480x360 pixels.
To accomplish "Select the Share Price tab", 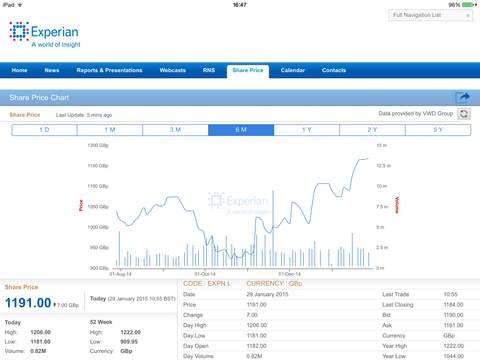I will point(248,71).
